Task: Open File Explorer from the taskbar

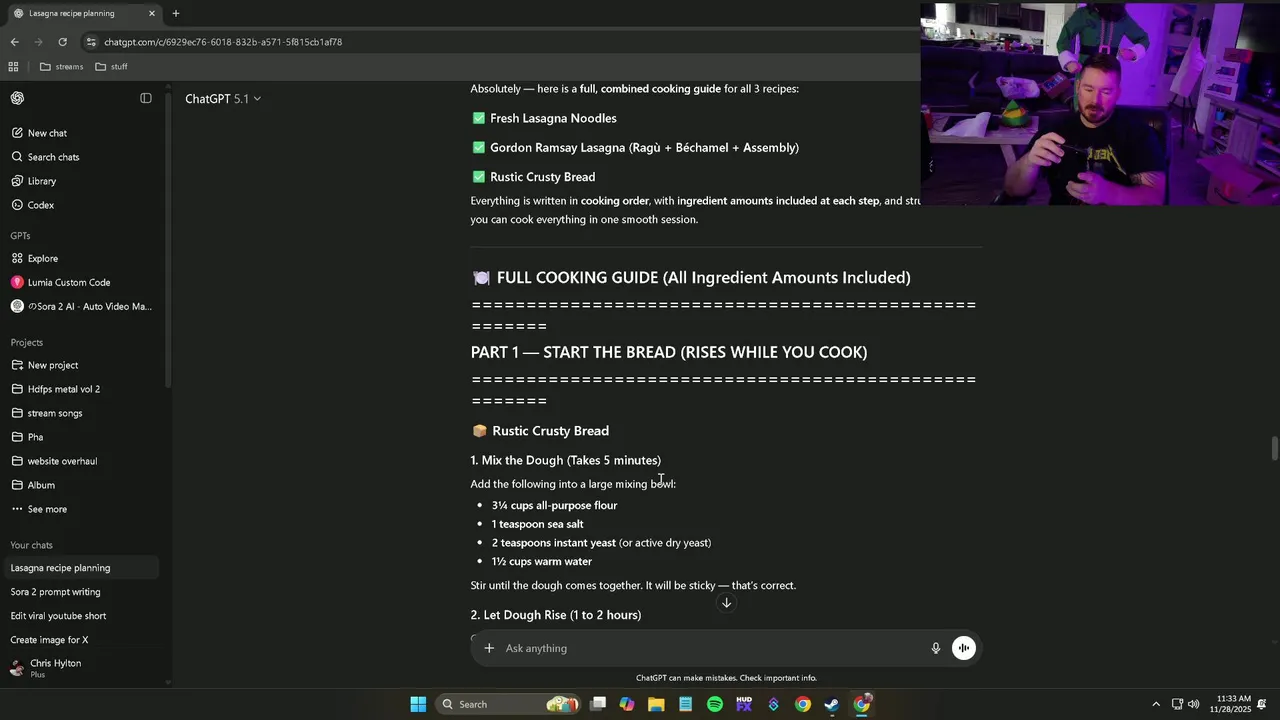Action: [x=656, y=704]
